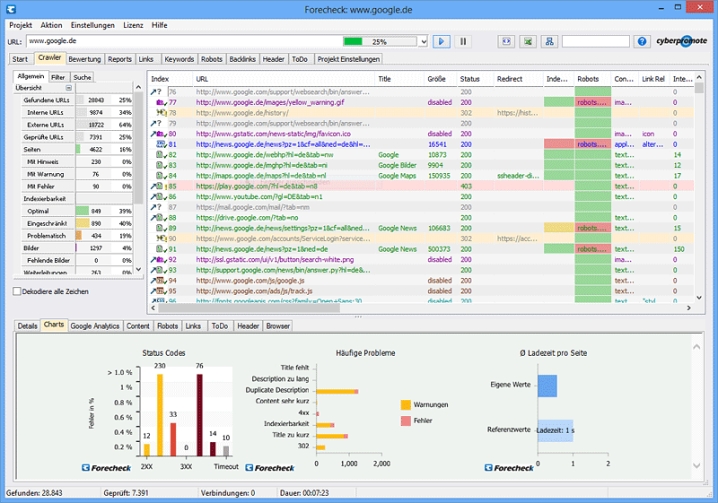Click the search input field in the toolbar
Image resolution: width=718 pixels, height=503 pixels.
(x=595, y=41)
